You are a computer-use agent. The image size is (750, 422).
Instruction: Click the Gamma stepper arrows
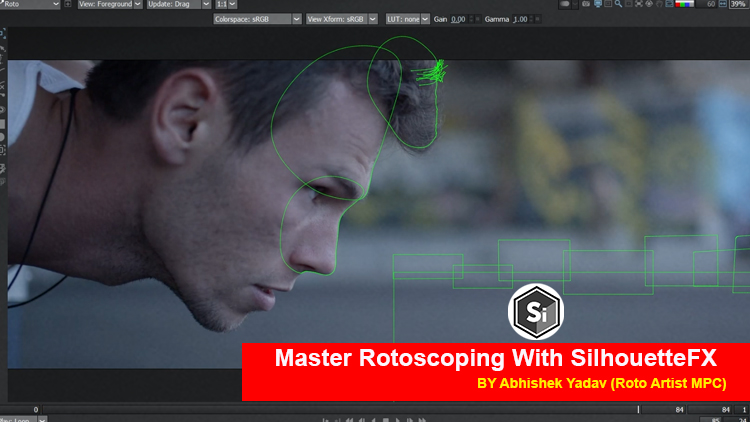coord(531,19)
